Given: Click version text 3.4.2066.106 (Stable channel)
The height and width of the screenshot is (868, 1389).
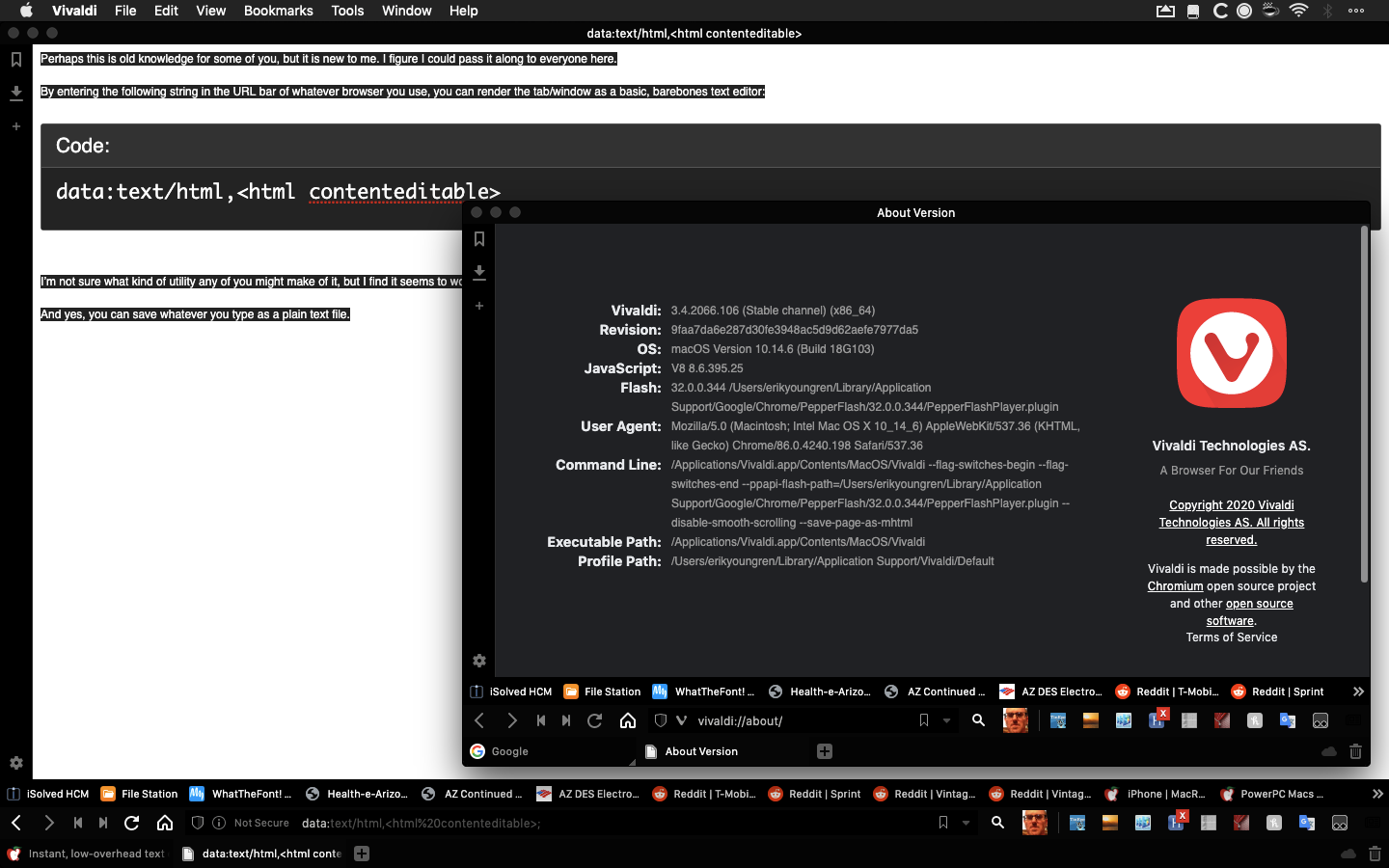Looking at the screenshot, I should tap(773, 311).
